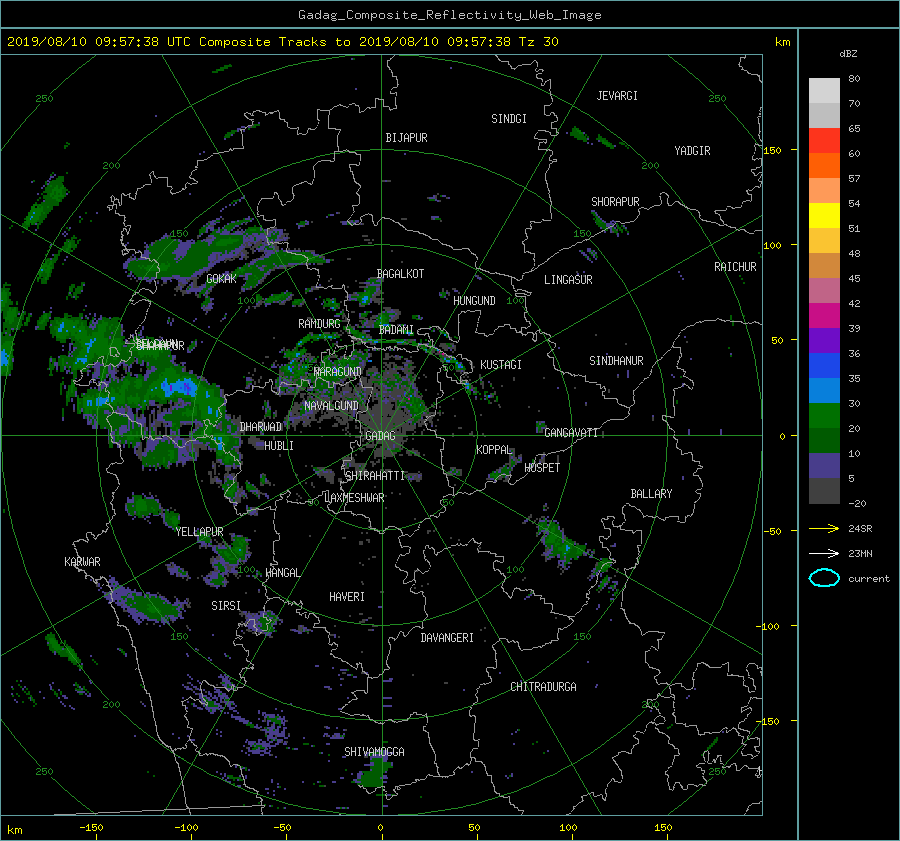Select the HAVERI label

point(347,598)
